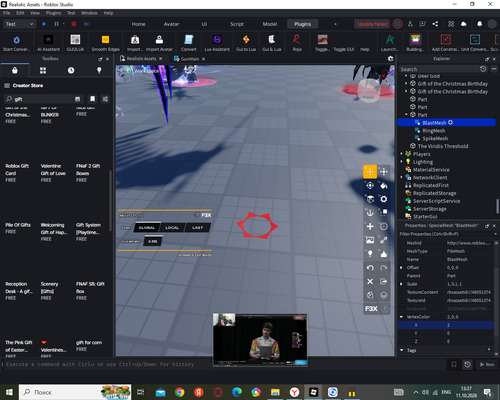500x400 pixels.
Task: Click the Toolbox bookmark icon
Action: pos(92,99)
